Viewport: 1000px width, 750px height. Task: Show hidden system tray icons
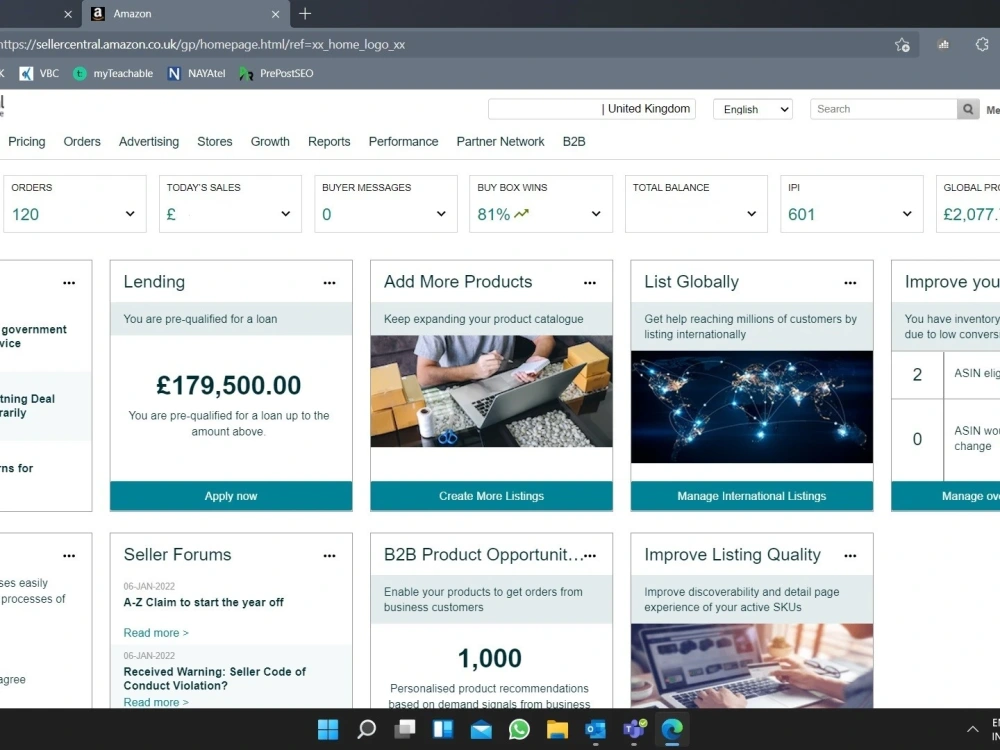click(972, 729)
